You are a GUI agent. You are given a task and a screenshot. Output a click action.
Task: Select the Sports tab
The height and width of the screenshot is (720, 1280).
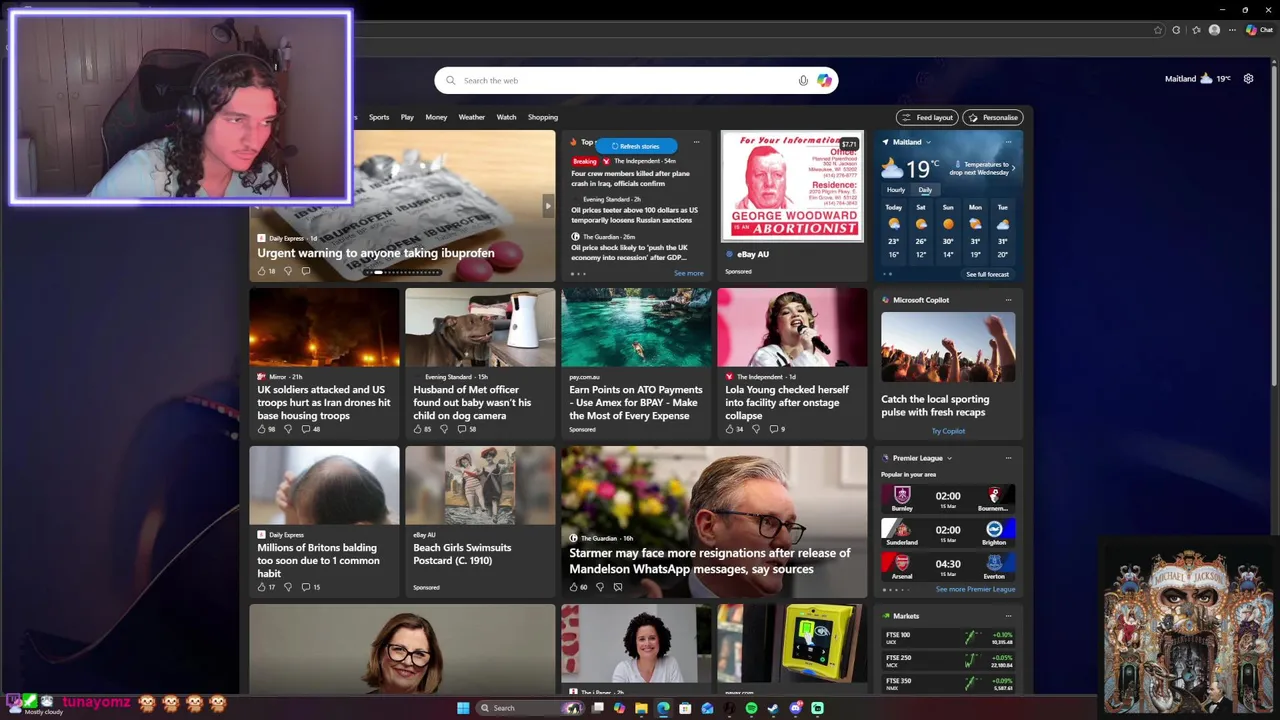[x=379, y=117]
